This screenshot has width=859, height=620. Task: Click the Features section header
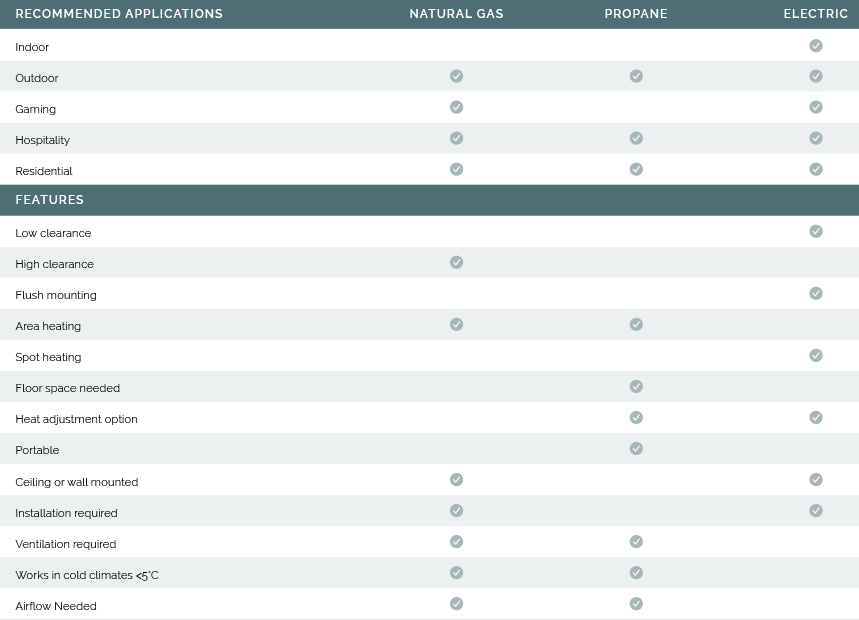[x=50, y=200]
